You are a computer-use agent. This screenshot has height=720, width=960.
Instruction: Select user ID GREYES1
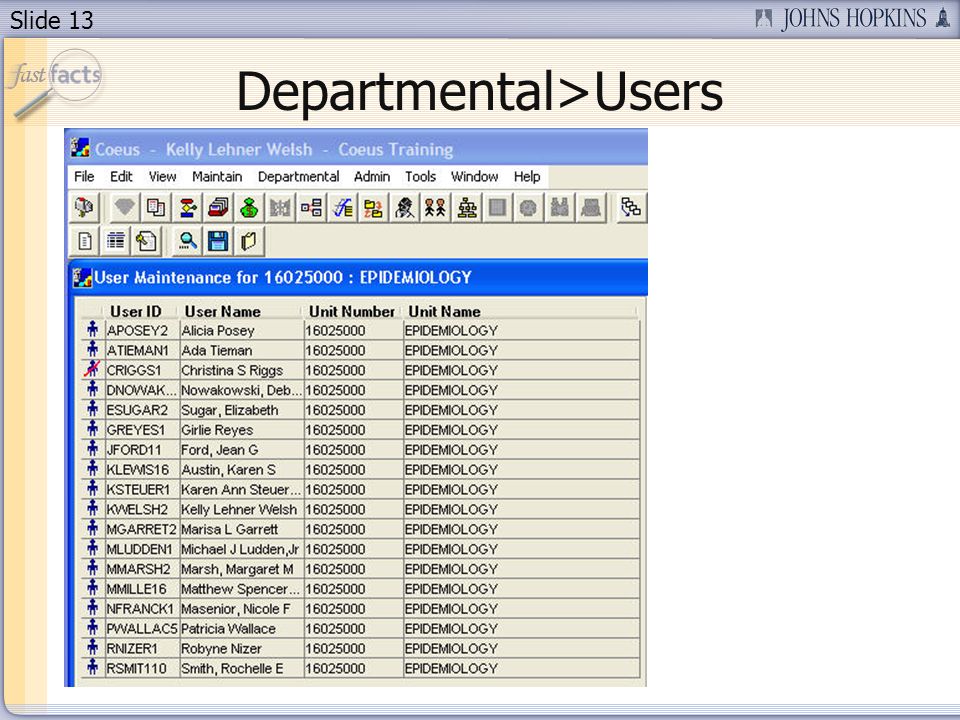click(135, 430)
